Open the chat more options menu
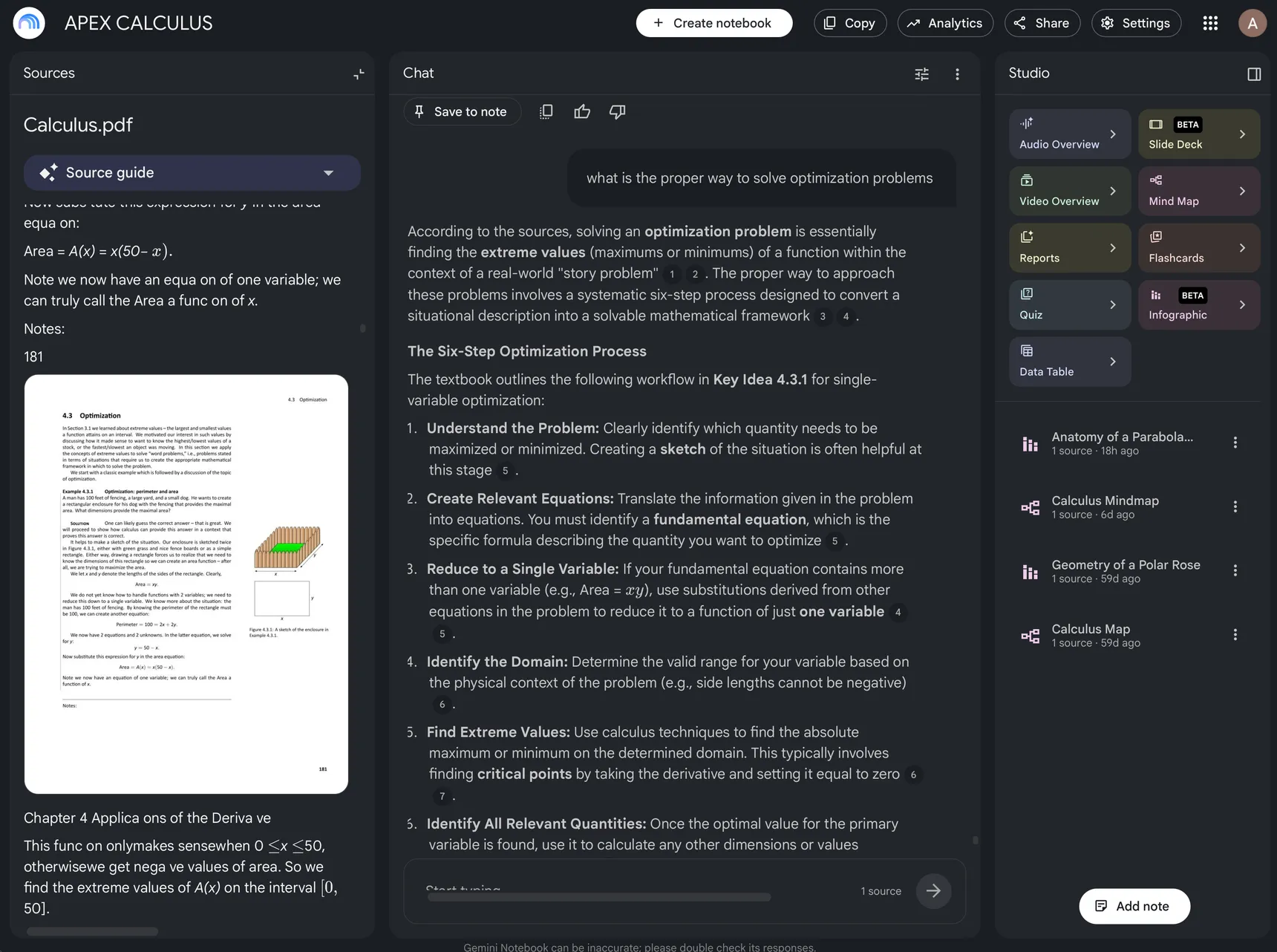1277x952 pixels. coord(957,74)
